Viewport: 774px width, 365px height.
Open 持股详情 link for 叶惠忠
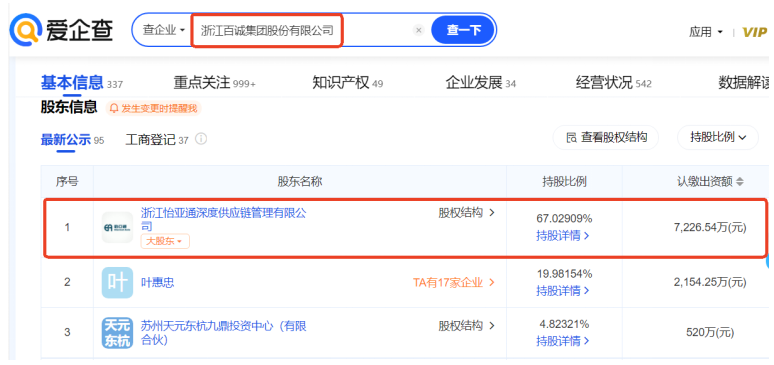click(563, 291)
